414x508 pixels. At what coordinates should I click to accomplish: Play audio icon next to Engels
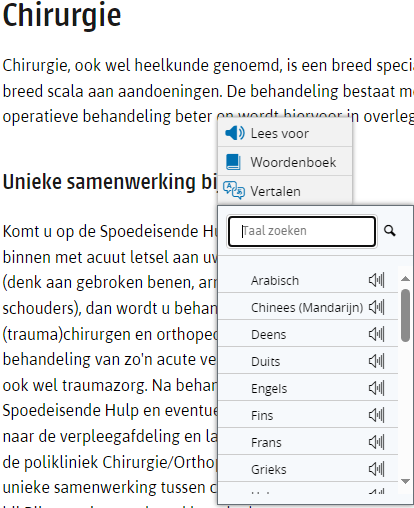pos(377,388)
